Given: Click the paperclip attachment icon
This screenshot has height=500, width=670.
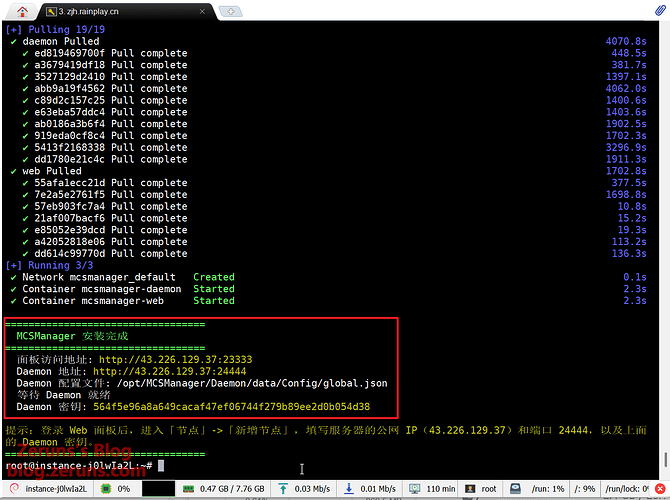Looking at the screenshot, I should pyautogui.click(x=661, y=10).
